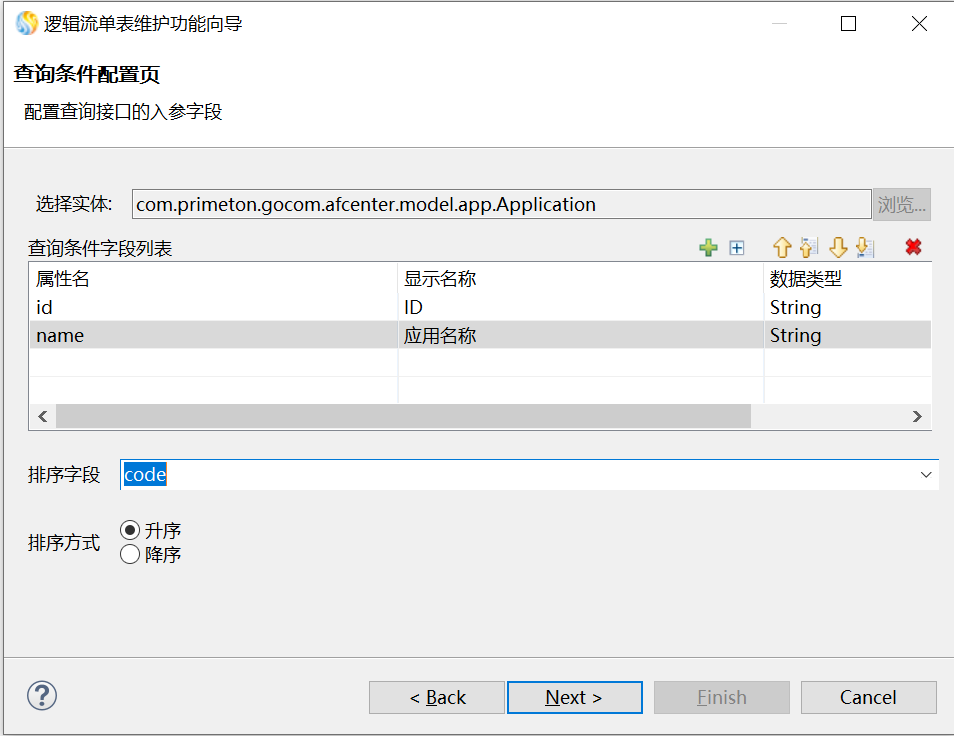Click the Back button
This screenshot has height=736, width=954.
point(437,697)
